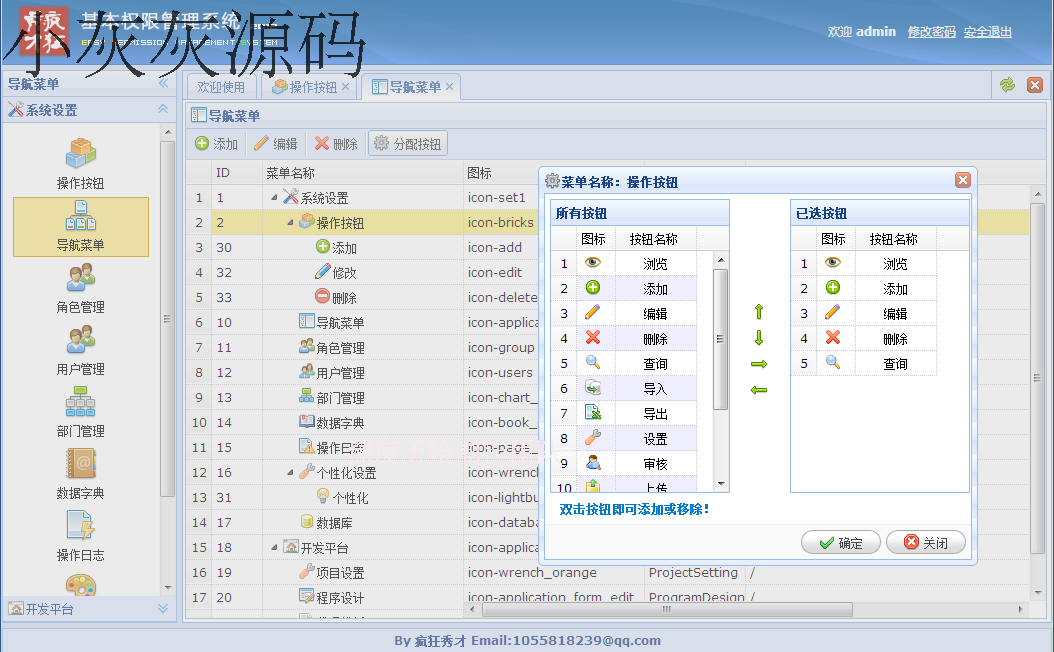Select 添加 plus icon in 所有按钮 list
1054x652 pixels.
click(x=592, y=288)
